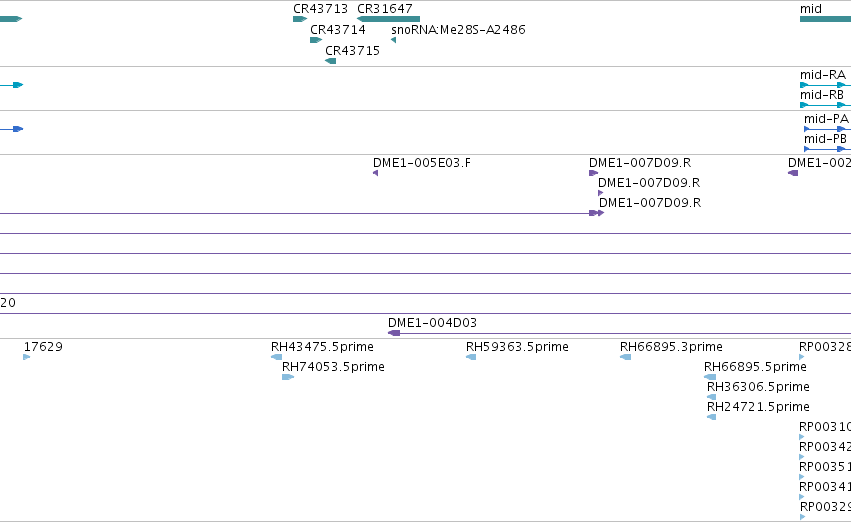The height and width of the screenshot is (522, 851).
Task: Open the CR43714 label
Action: click(338, 30)
